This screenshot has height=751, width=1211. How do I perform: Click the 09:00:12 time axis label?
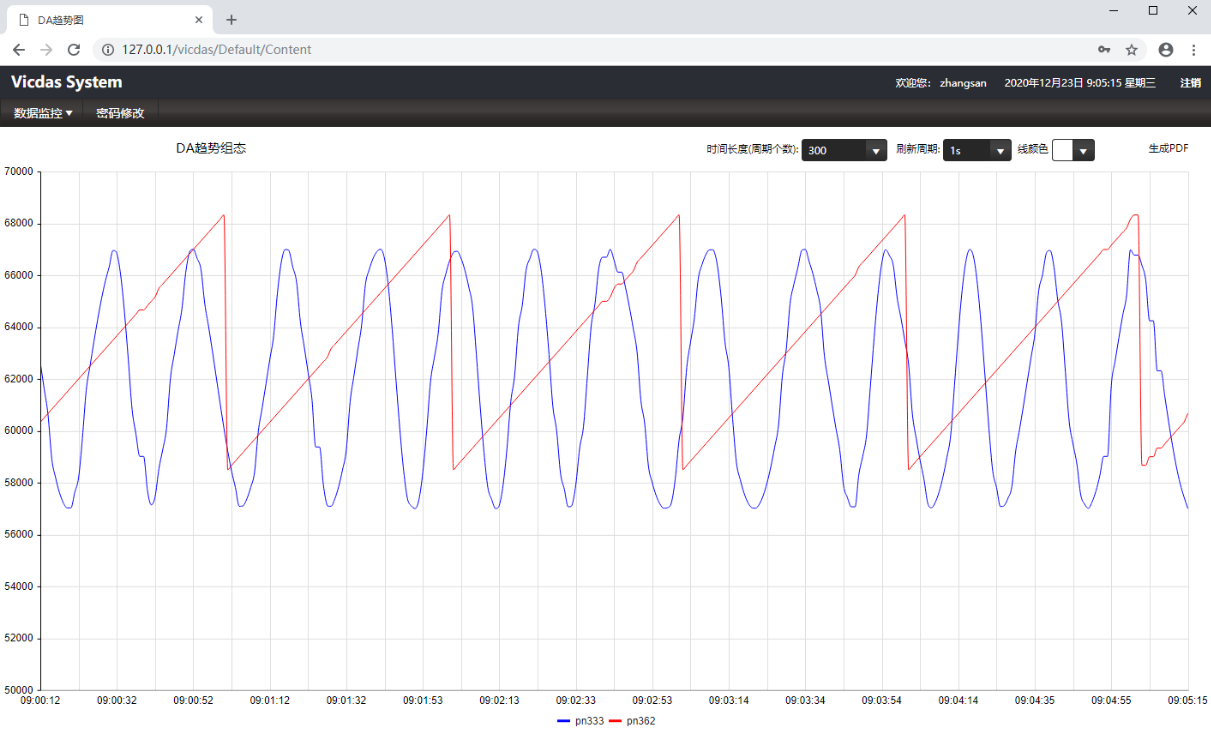(x=40, y=701)
